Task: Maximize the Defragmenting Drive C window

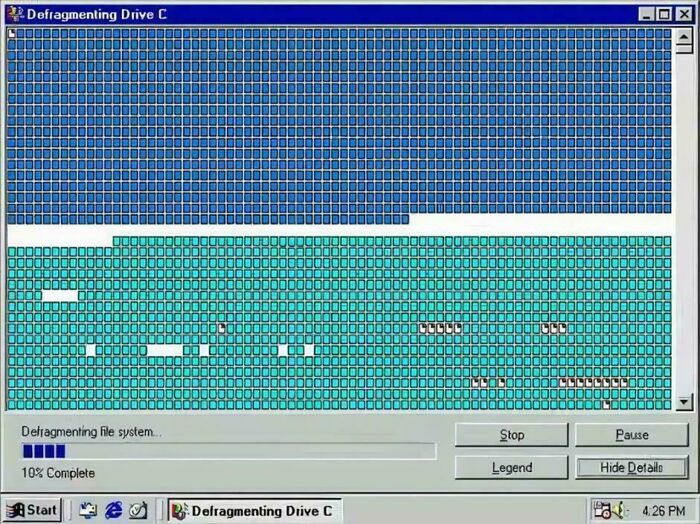Action: click(664, 14)
